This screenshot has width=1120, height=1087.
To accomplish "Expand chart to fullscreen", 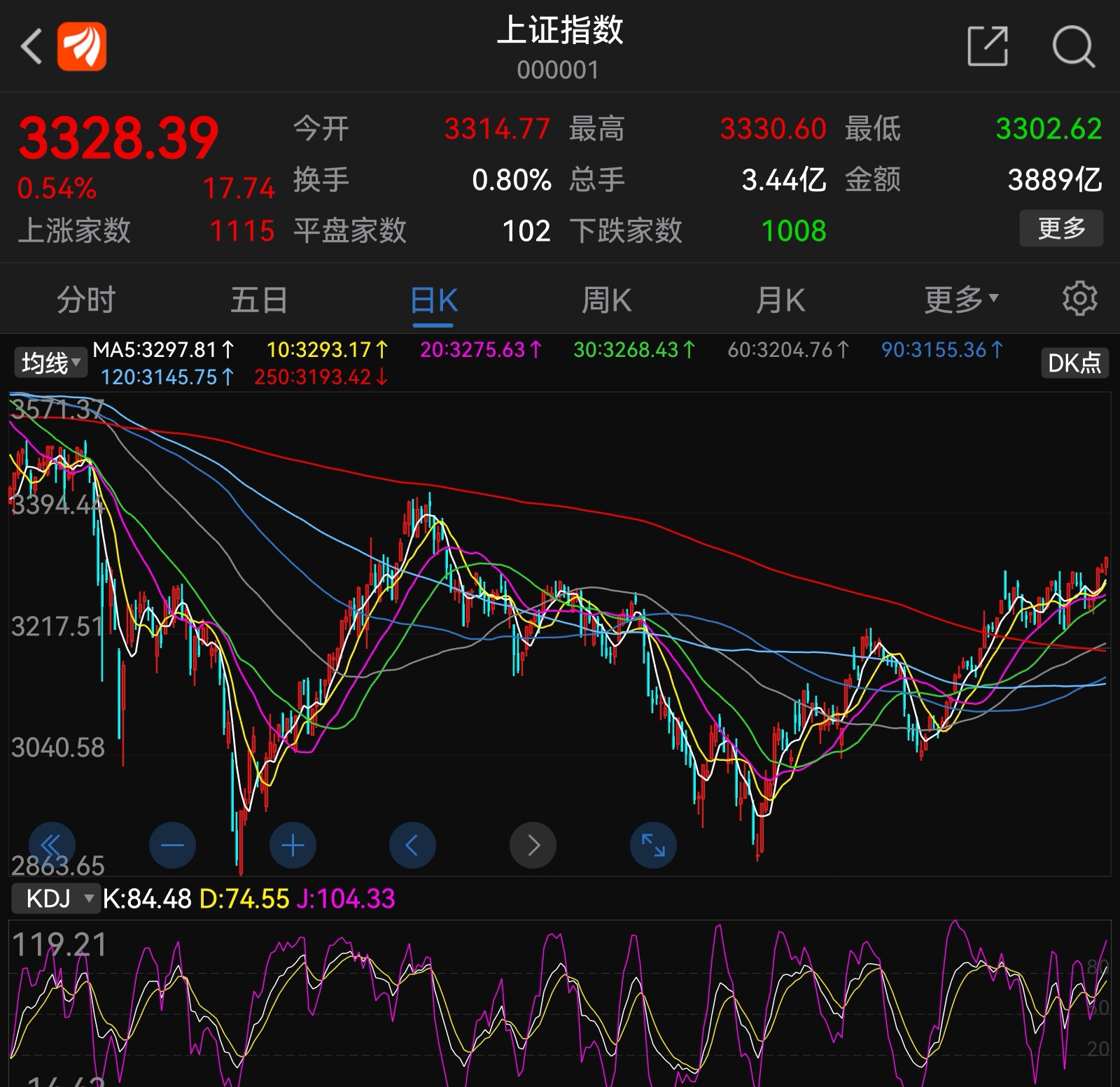I will point(653,846).
